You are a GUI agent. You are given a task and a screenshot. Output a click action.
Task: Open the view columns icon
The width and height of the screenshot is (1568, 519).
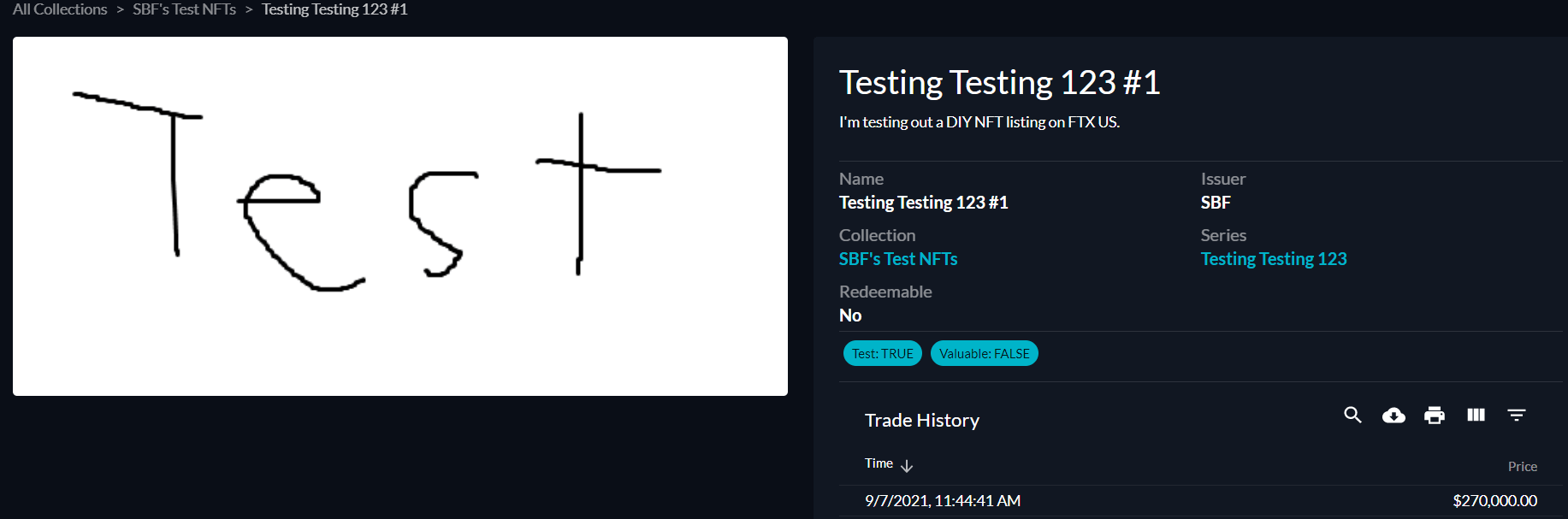coord(1476,415)
